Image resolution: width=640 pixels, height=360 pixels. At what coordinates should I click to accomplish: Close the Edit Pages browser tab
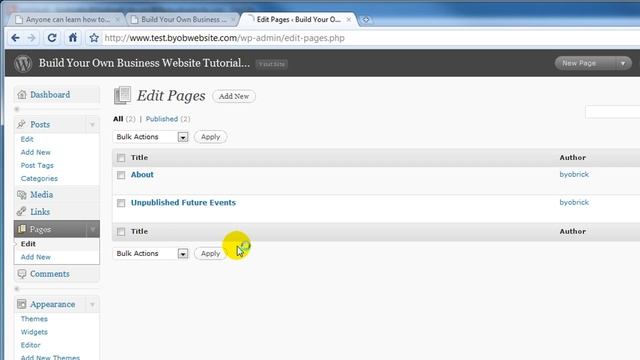coord(349,20)
